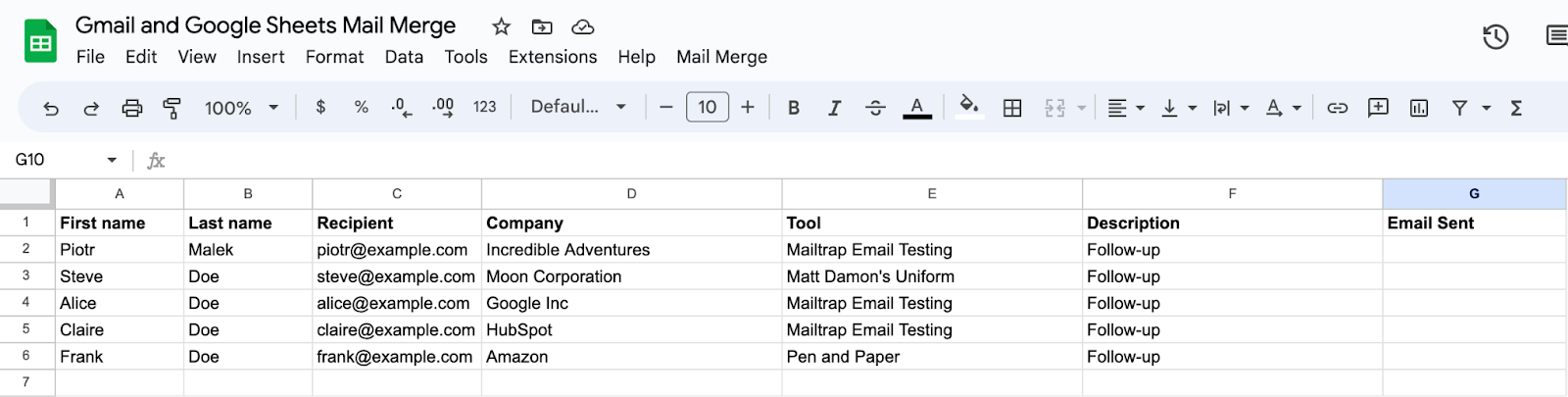Open version history clock icon

pos(1495,37)
